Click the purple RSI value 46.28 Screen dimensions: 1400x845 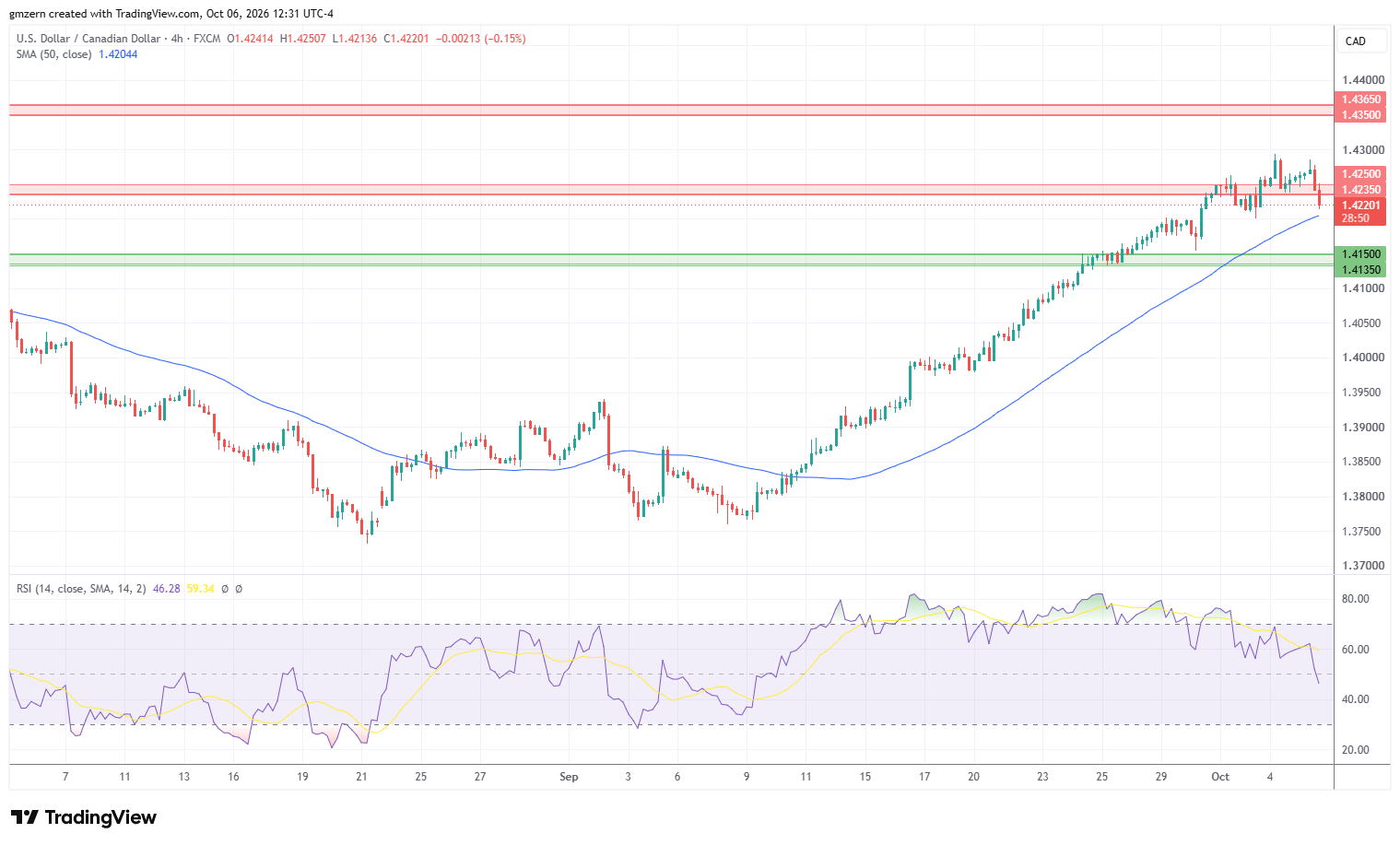coord(166,588)
